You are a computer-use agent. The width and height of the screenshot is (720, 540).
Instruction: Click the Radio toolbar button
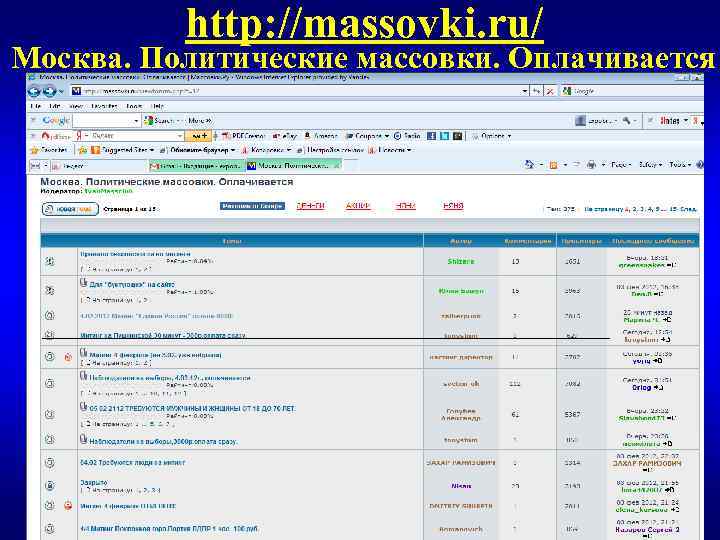click(407, 136)
